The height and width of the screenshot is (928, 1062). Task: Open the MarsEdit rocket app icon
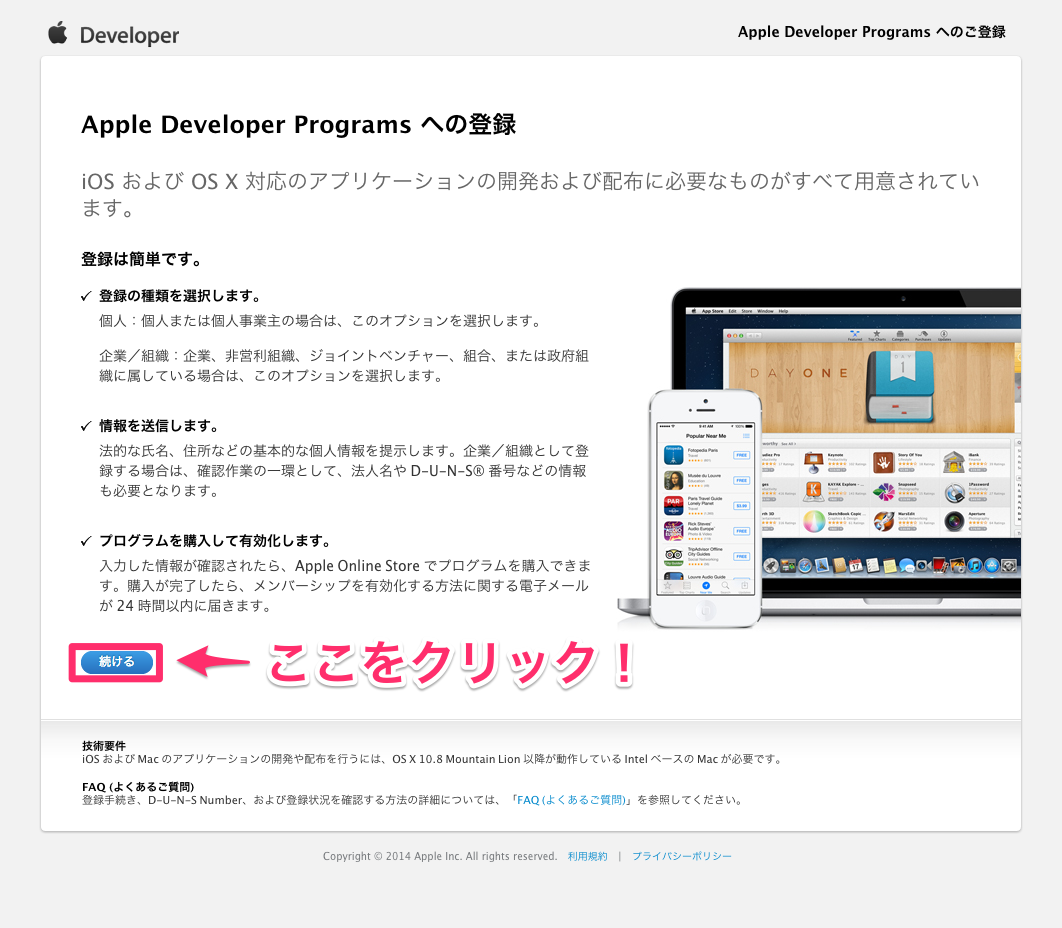pyautogui.click(x=883, y=521)
